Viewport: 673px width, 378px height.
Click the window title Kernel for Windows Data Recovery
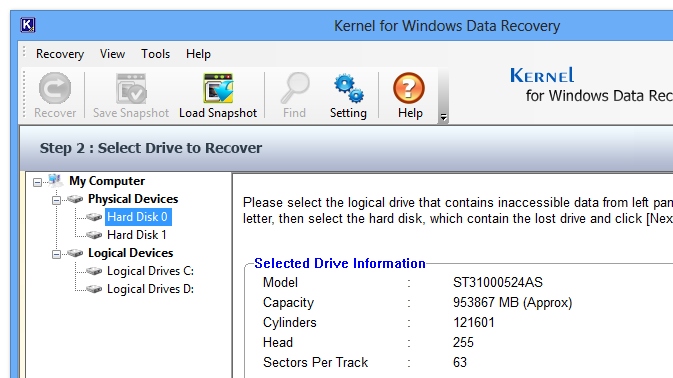447,26
